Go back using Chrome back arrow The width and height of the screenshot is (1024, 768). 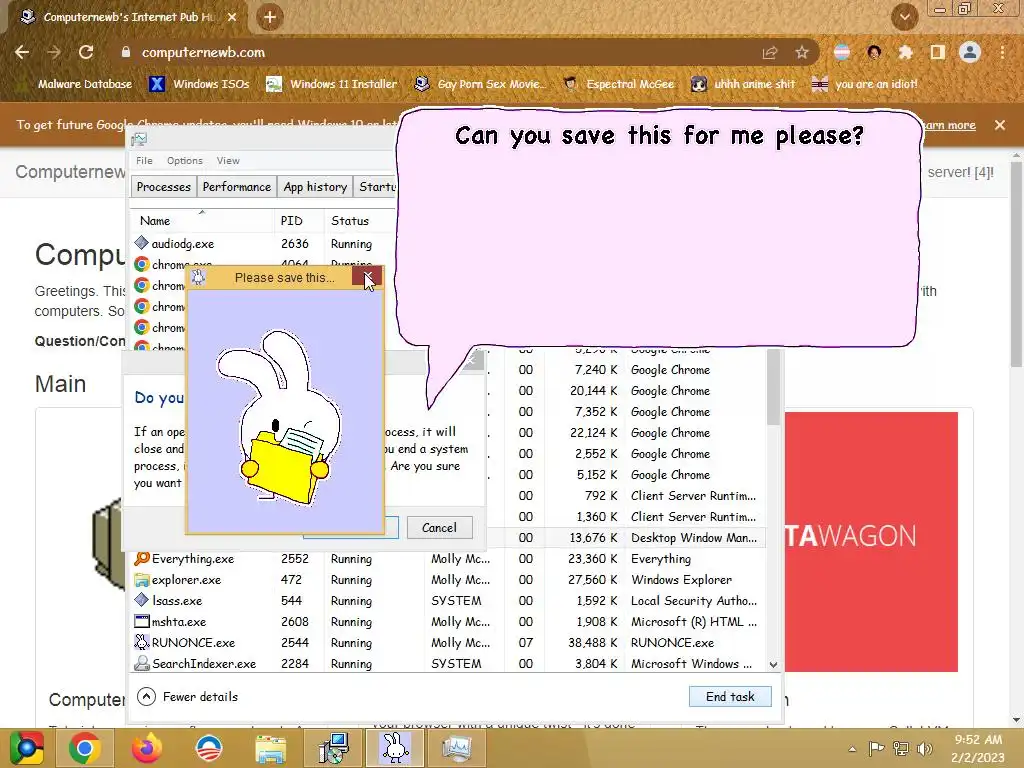[x=22, y=52]
